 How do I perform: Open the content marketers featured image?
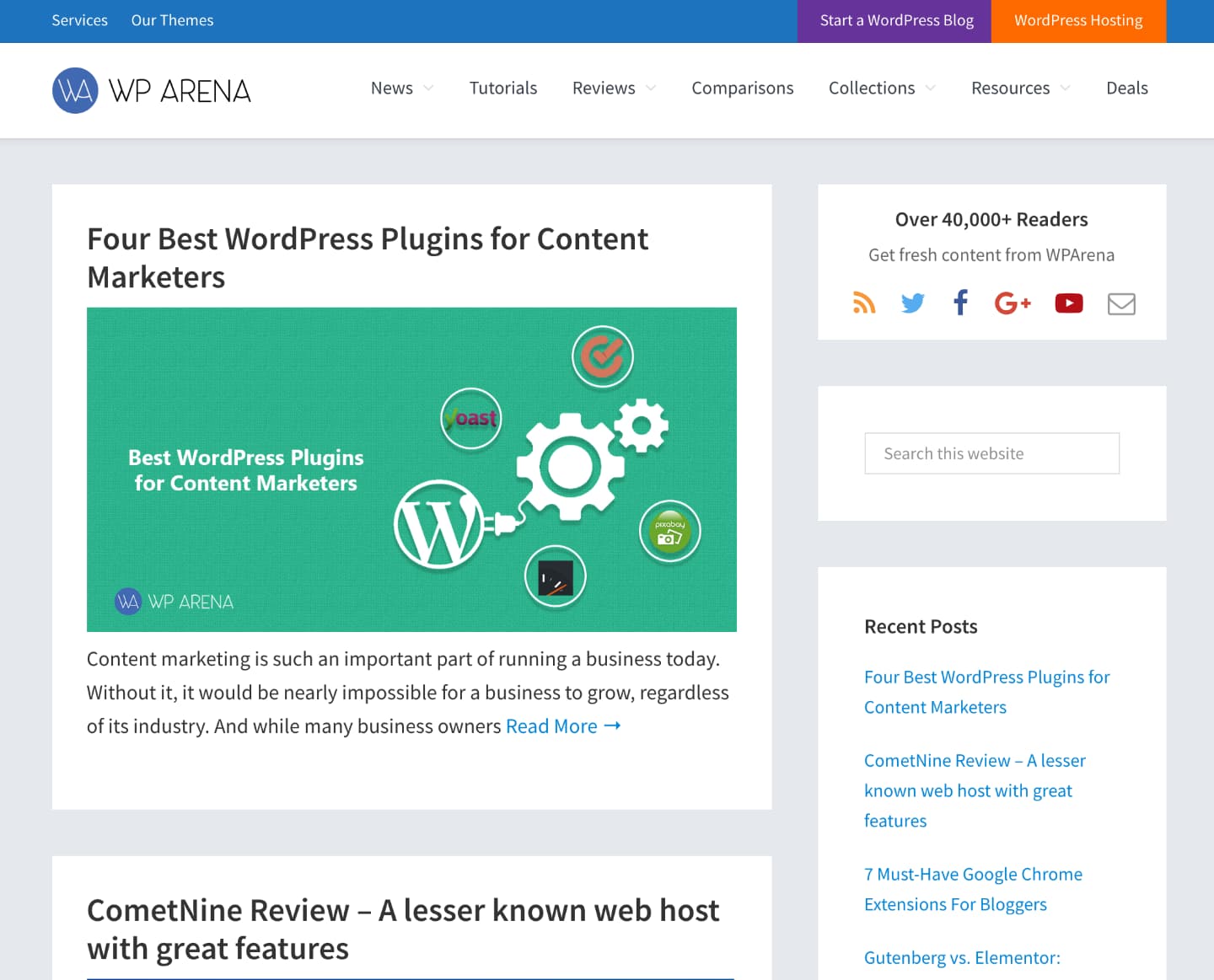(x=411, y=469)
